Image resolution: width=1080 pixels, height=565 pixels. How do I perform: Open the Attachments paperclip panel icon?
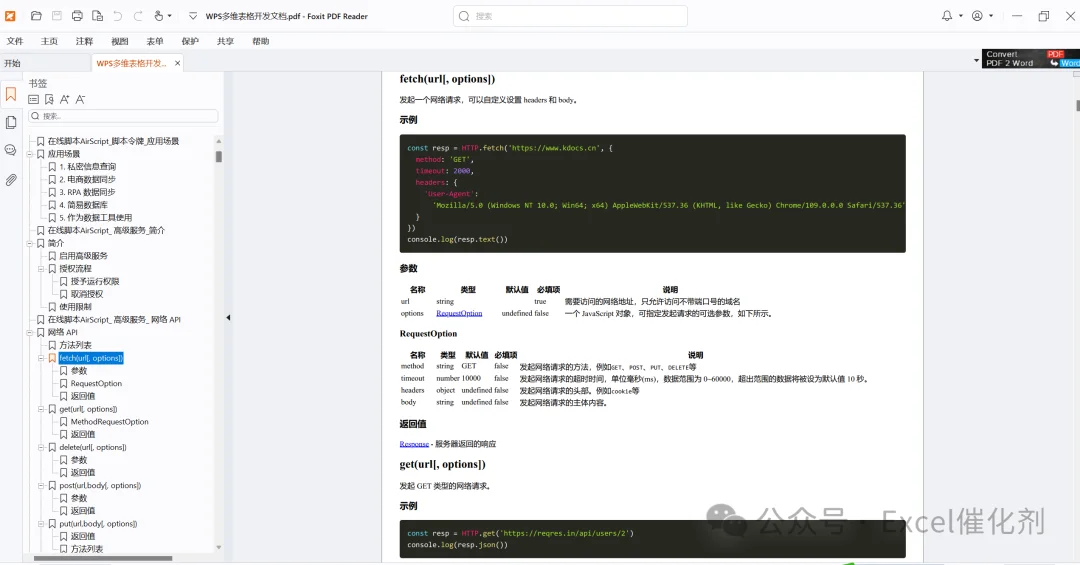11,180
